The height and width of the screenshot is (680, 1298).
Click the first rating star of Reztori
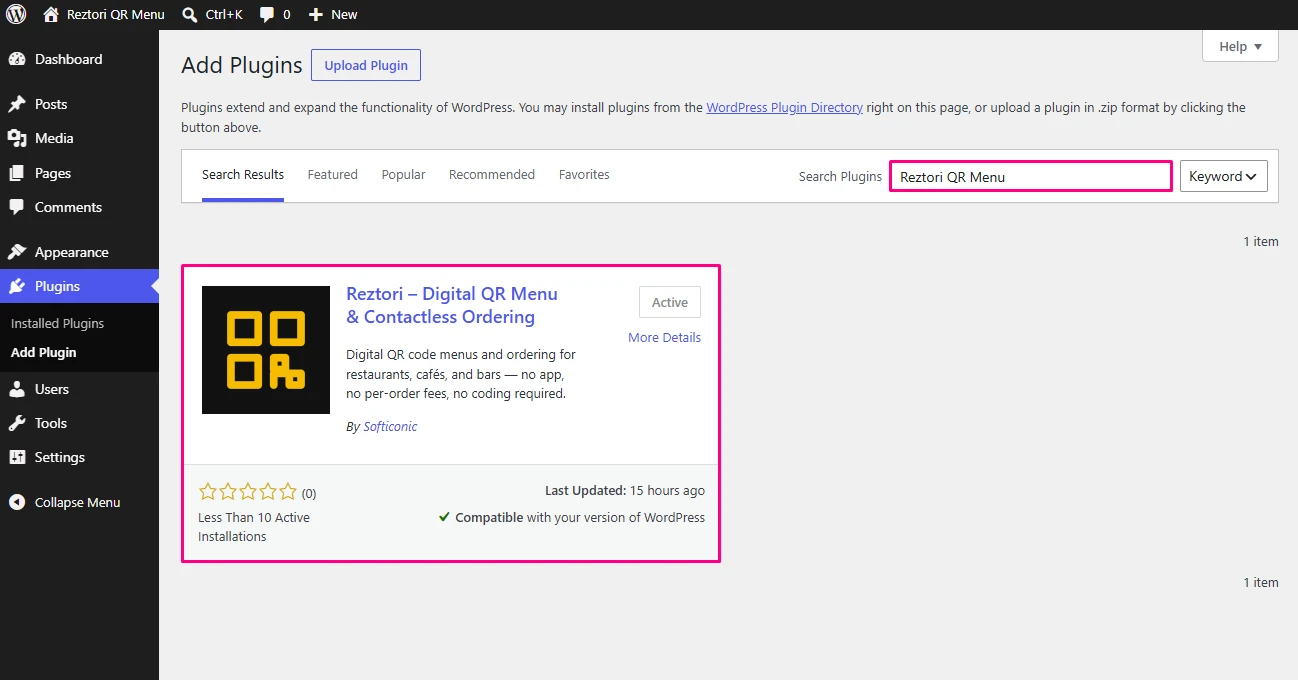(x=208, y=491)
